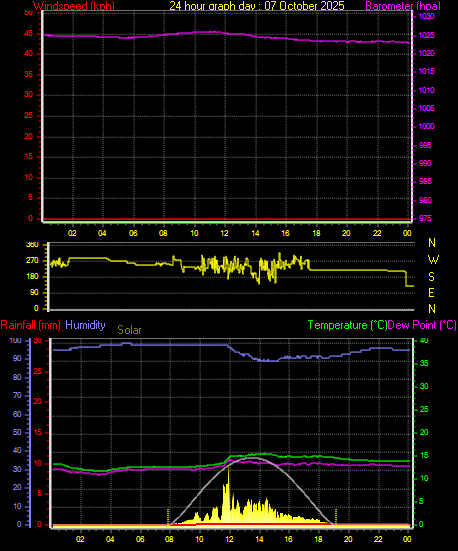Screen dimensions: 458x551
Task: Click the "24 hour graph day : 07 October 2025" heading
Action: [x=257, y=6]
